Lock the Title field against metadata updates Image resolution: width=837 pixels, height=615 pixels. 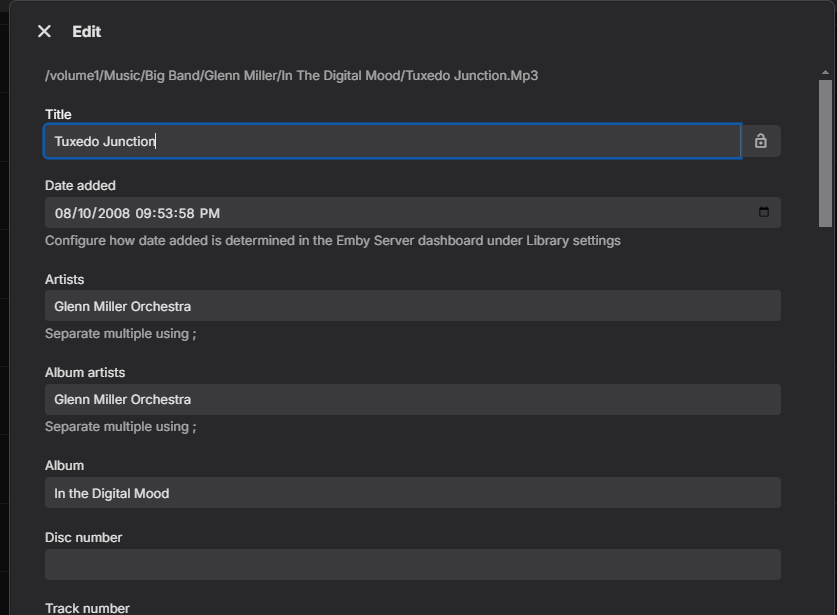[760, 141]
